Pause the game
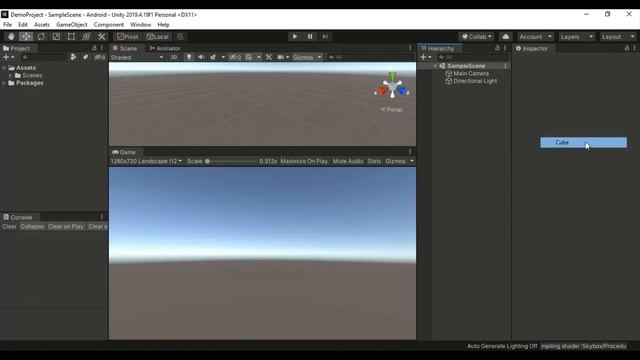640x360 pixels. point(310,37)
